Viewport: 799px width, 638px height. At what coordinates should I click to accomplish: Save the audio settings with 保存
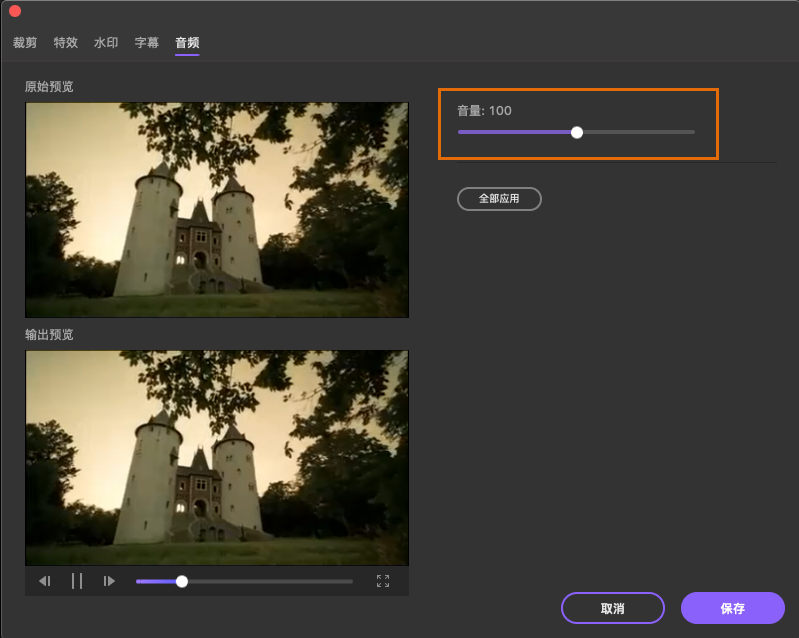(x=732, y=608)
